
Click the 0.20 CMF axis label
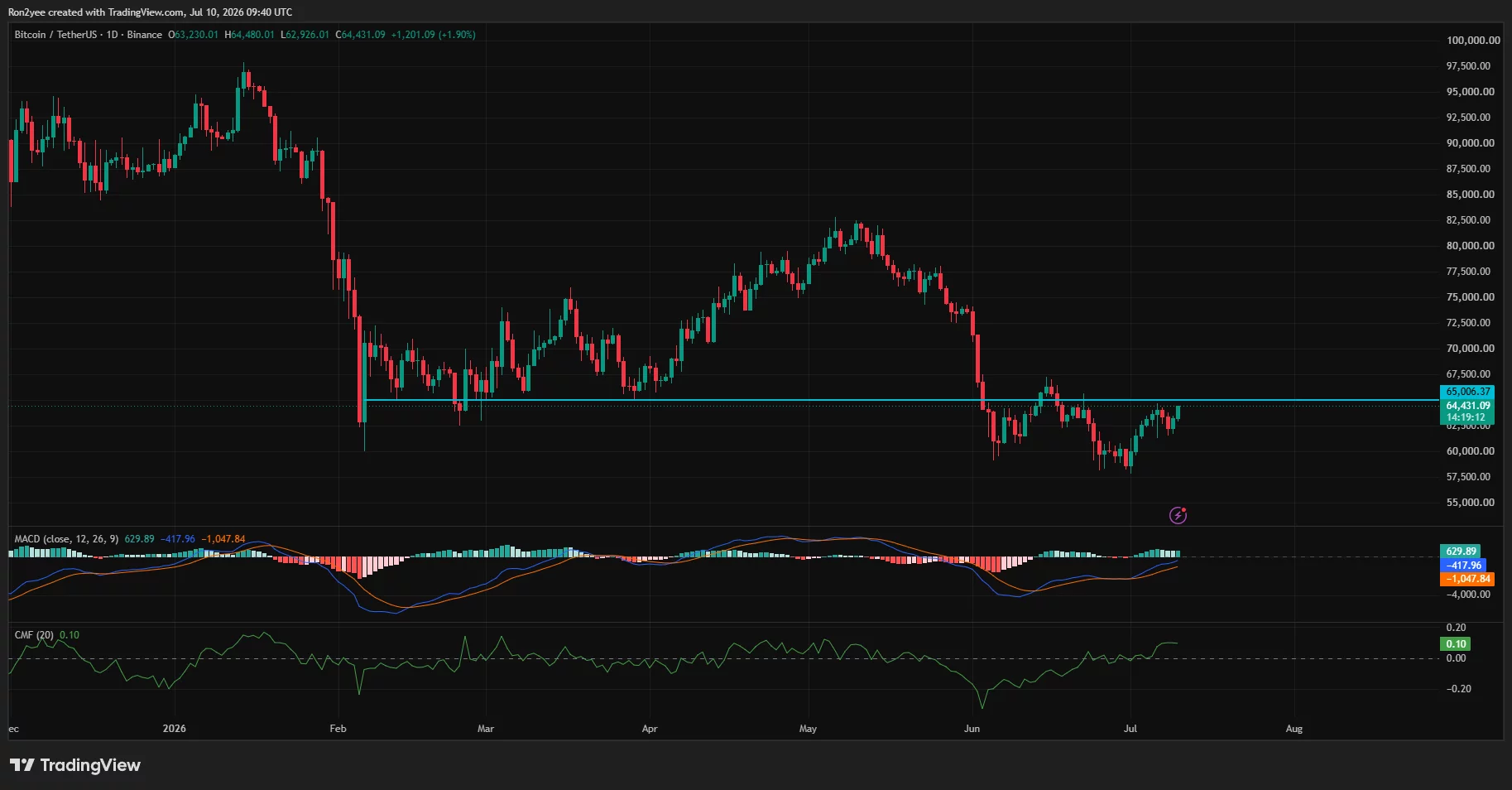point(1456,628)
